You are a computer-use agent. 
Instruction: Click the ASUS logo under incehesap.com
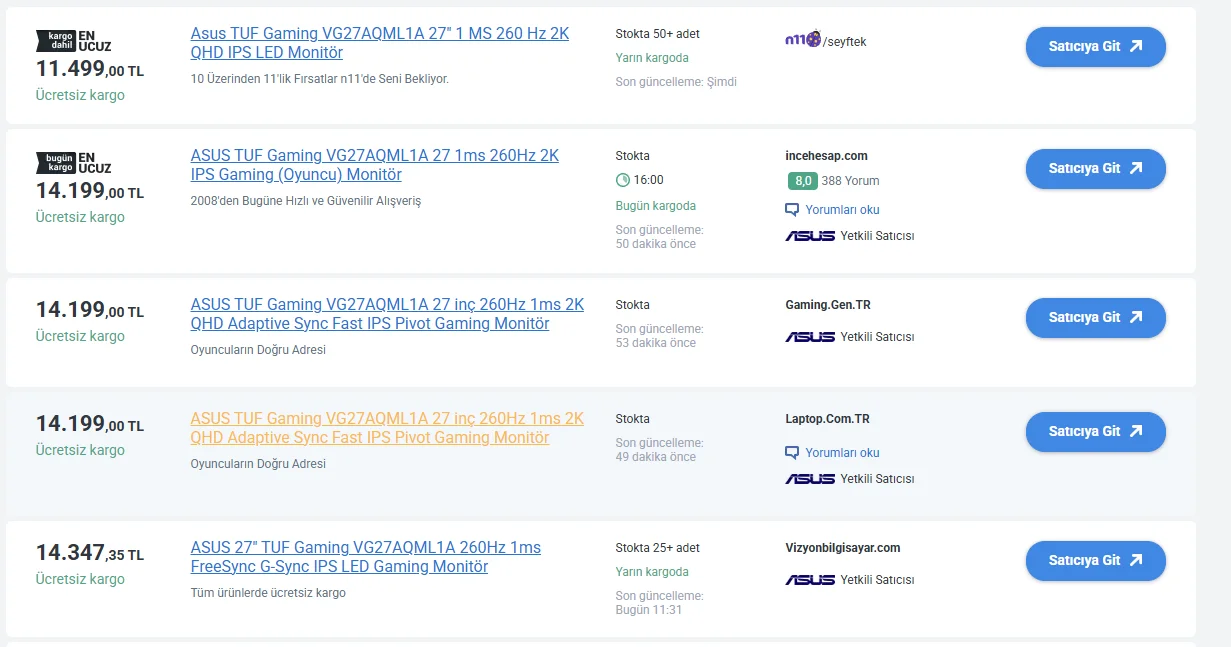[810, 237]
